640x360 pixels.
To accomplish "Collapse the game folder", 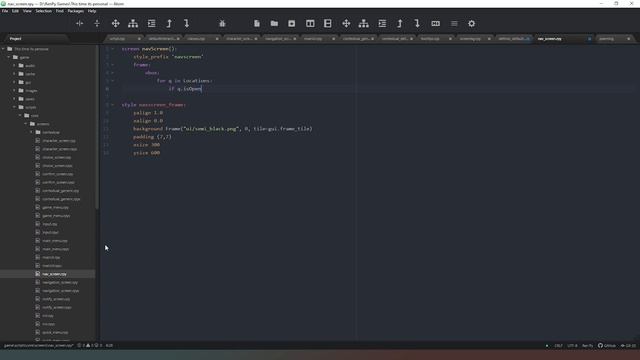I will tap(9, 57).
